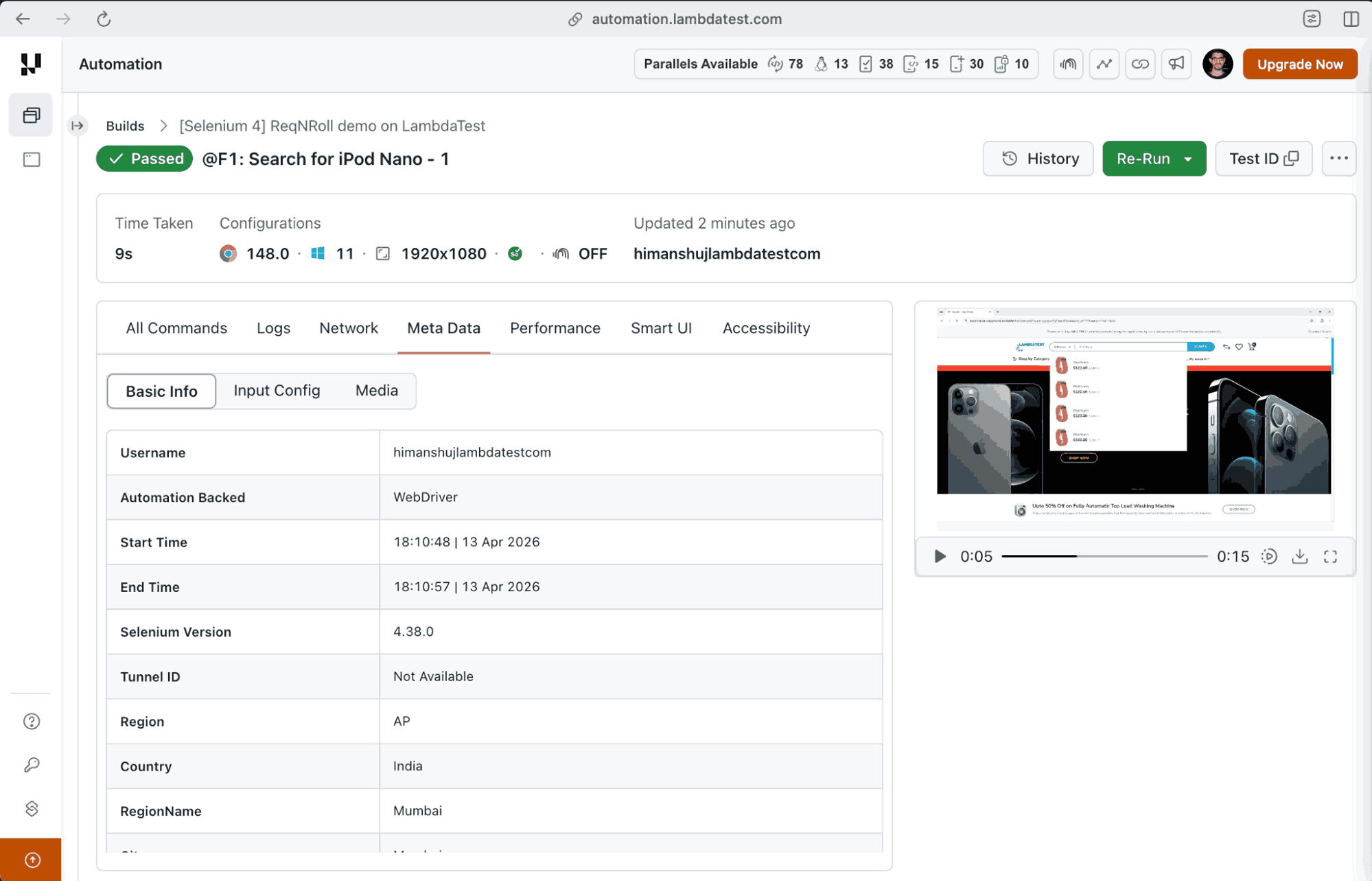This screenshot has width=1372, height=881.
Task: Open the playback speed control on the video
Action: click(1269, 556)
